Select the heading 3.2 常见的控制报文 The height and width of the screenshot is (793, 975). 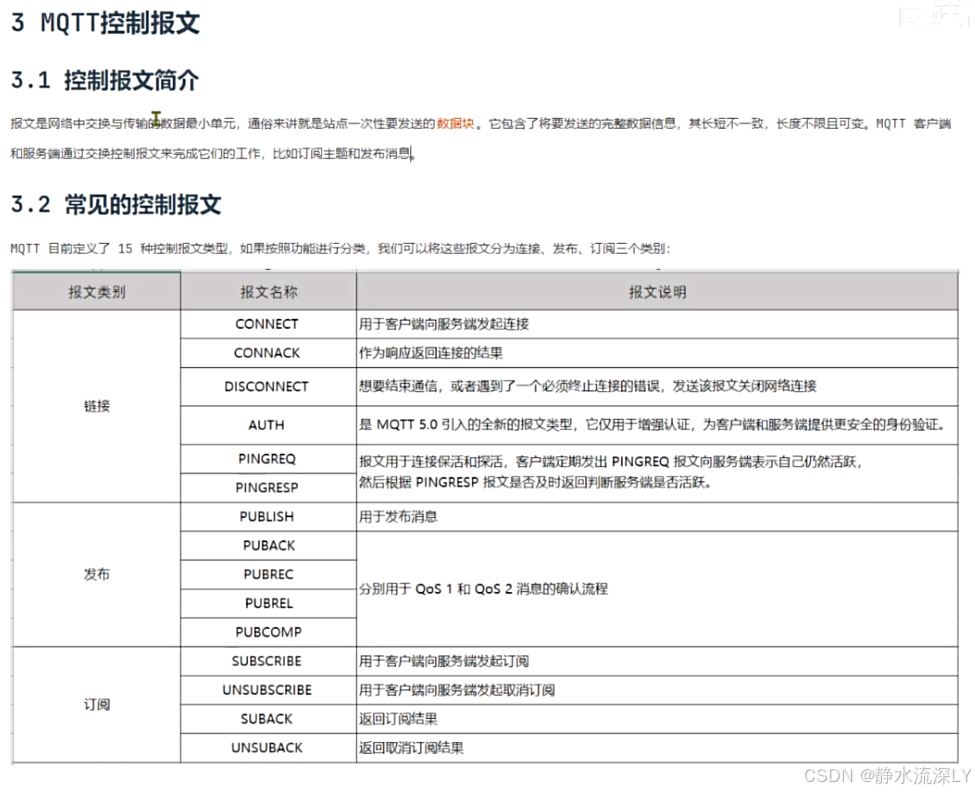tap(116, 204)
